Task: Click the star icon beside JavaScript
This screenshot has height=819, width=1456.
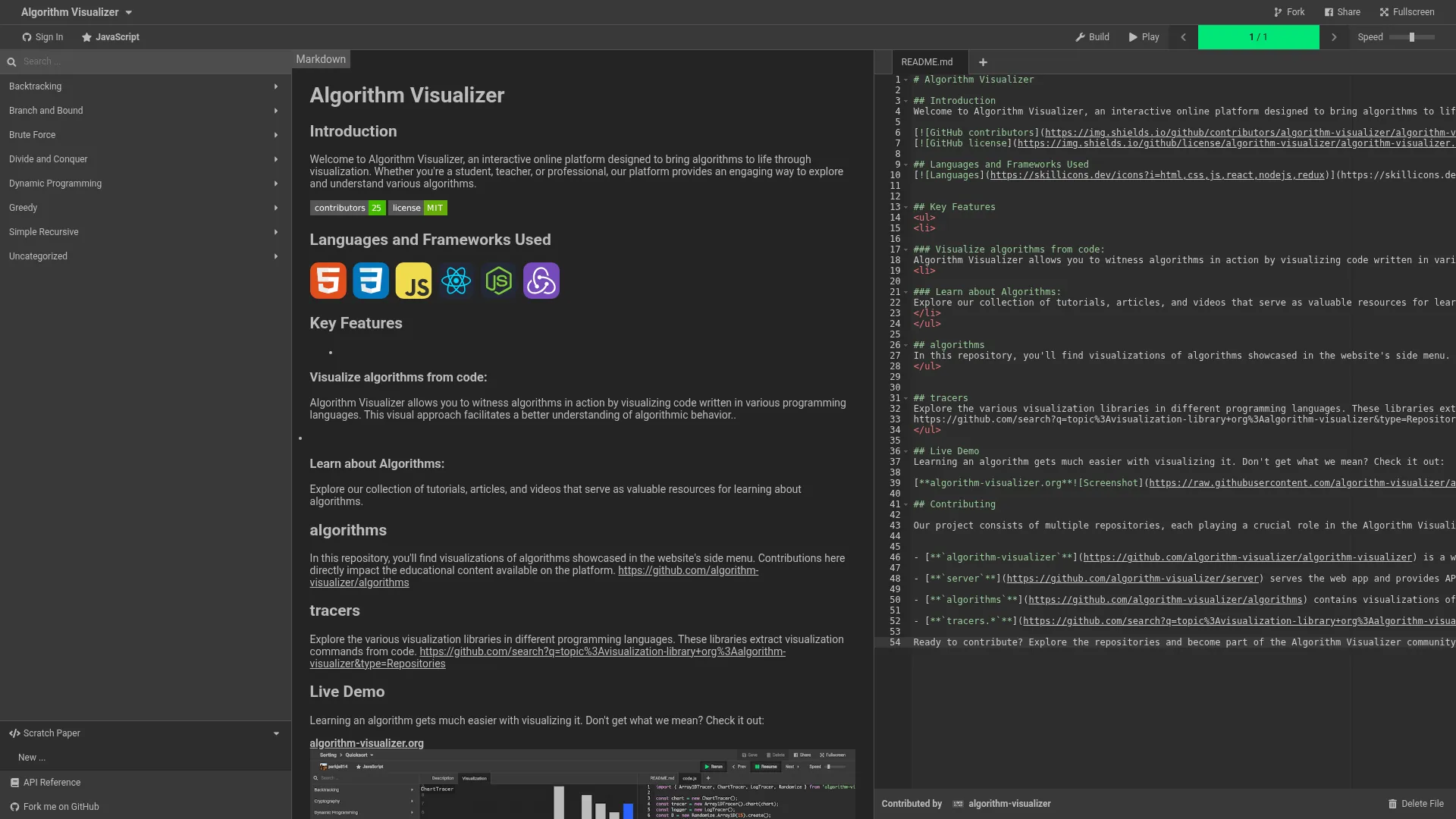Action: [x=86, y=37]
